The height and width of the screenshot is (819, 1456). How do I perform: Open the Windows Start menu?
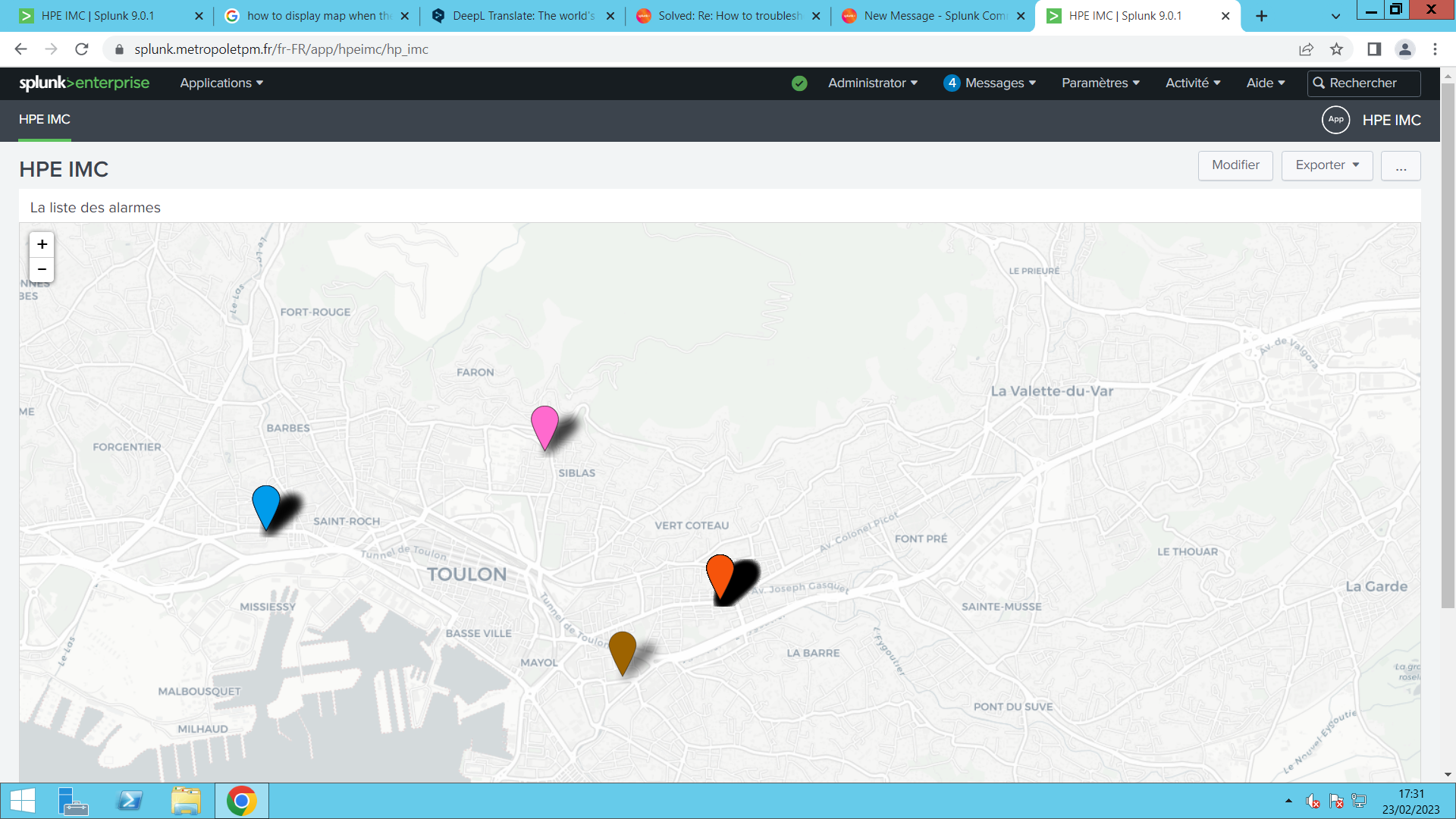coord(23,801)
